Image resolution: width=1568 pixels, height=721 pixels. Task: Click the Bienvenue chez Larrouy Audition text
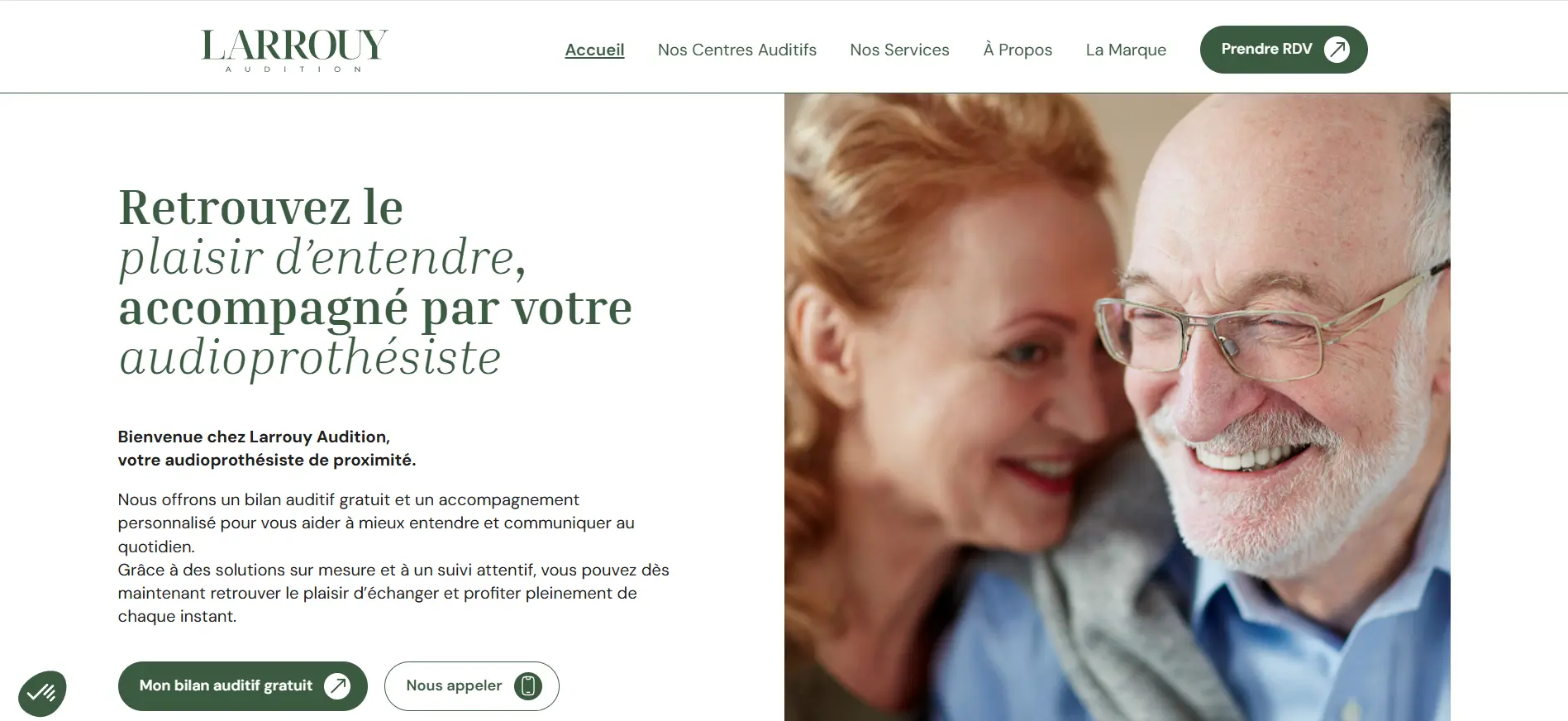click(254, 437)
